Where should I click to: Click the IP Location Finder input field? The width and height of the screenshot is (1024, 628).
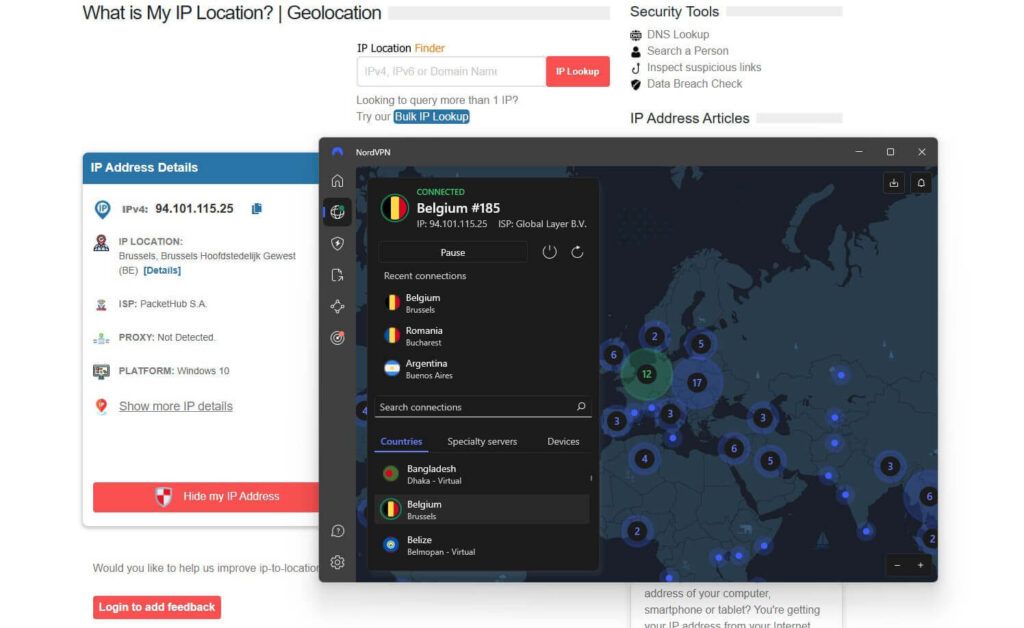[451, 71]
